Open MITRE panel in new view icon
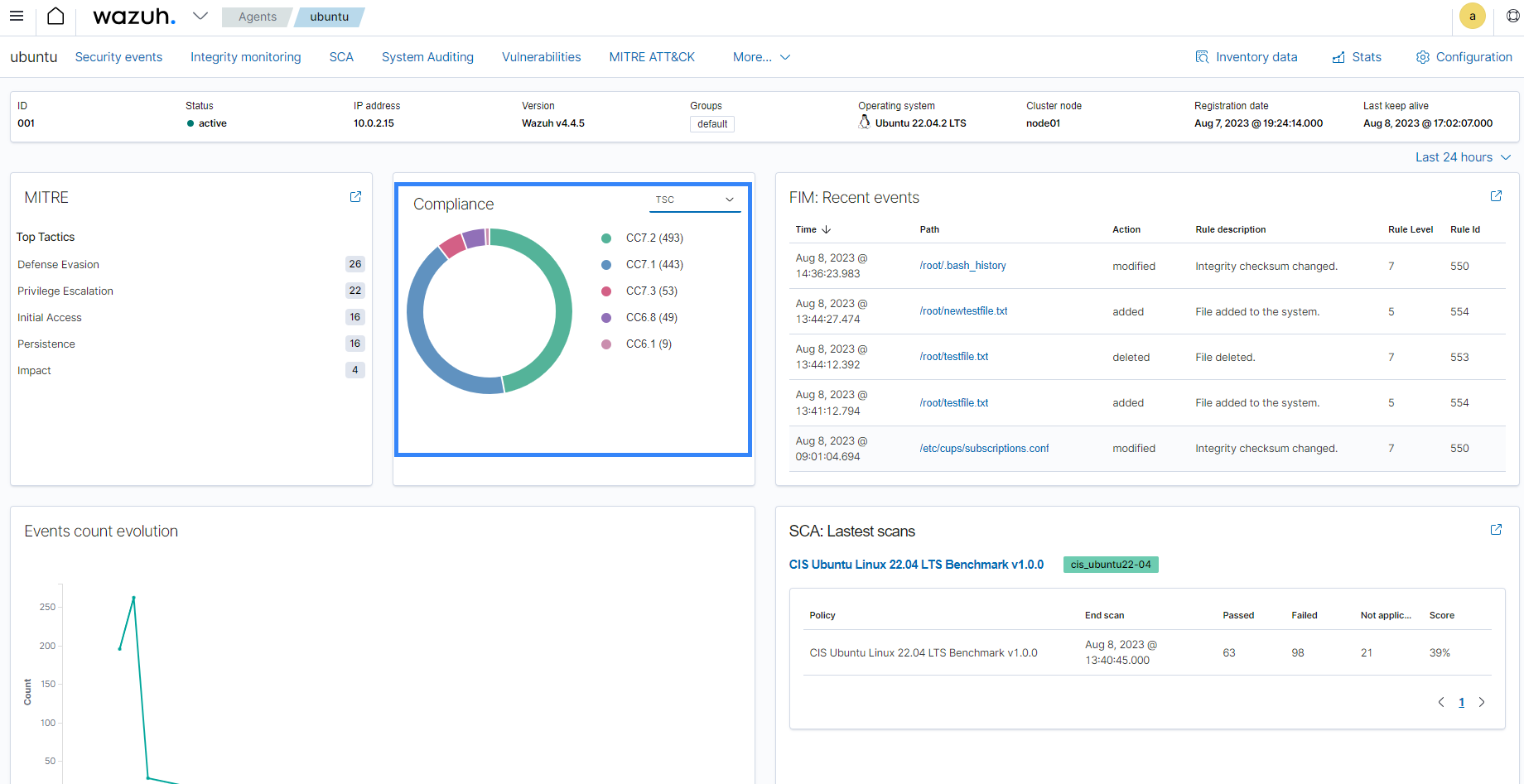 point(355,197)
